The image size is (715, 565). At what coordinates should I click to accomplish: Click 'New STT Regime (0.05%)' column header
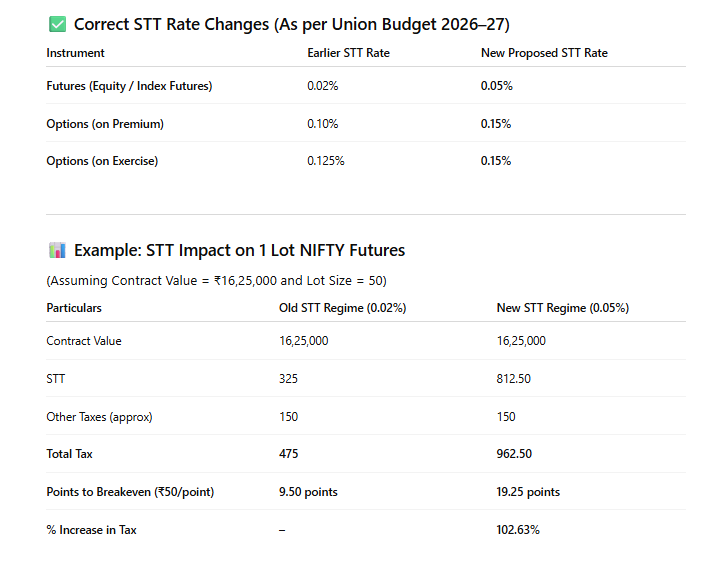[x=562, y=308]
